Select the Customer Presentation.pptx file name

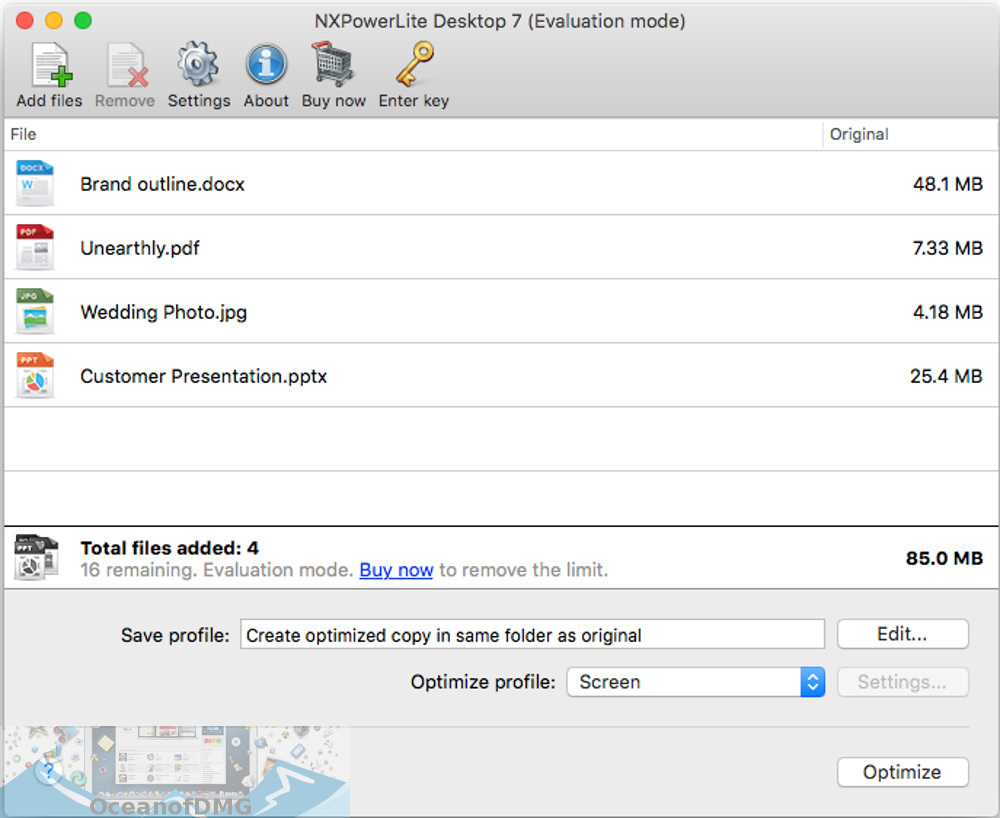[203, 376]
